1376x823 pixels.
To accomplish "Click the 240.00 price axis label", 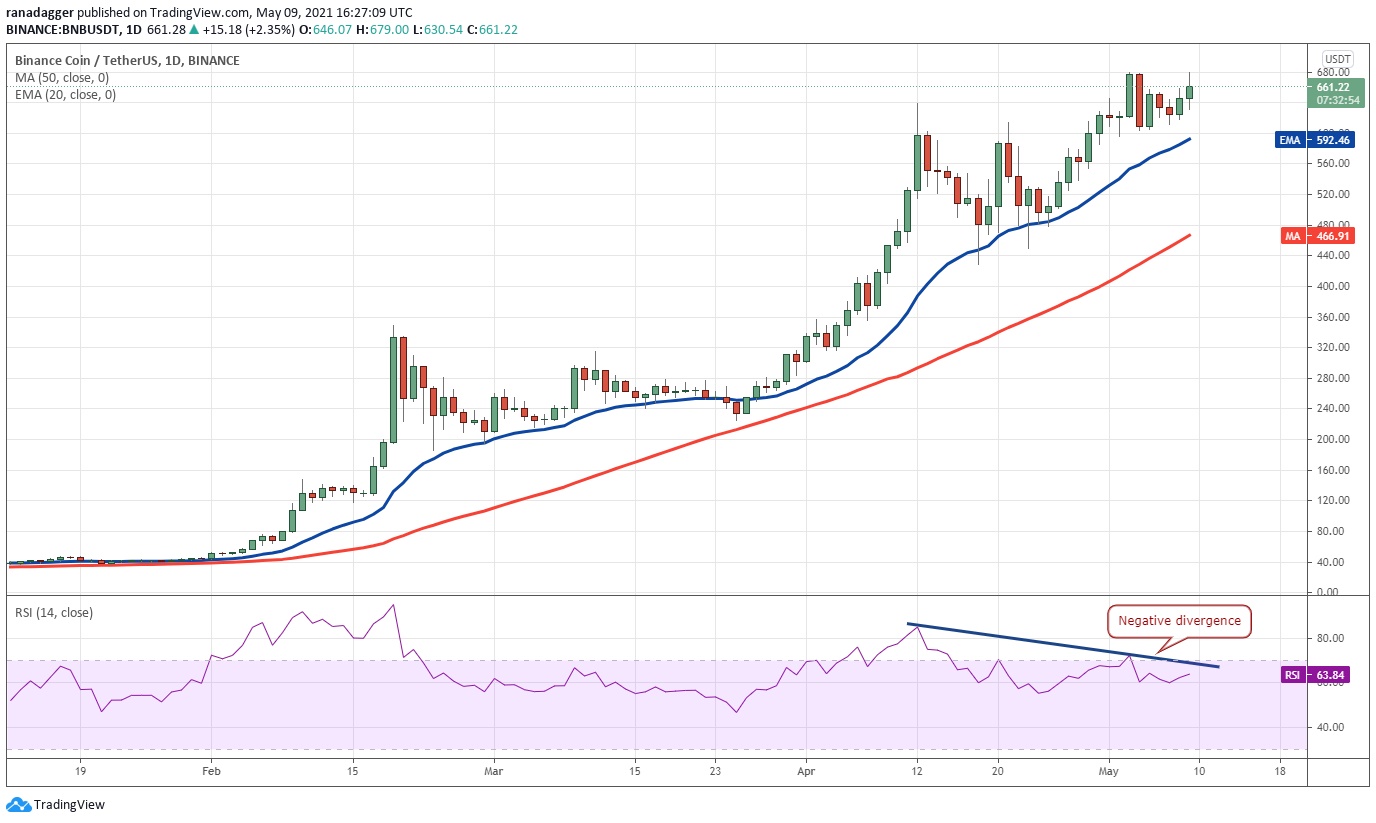I will click(1333, 409).
